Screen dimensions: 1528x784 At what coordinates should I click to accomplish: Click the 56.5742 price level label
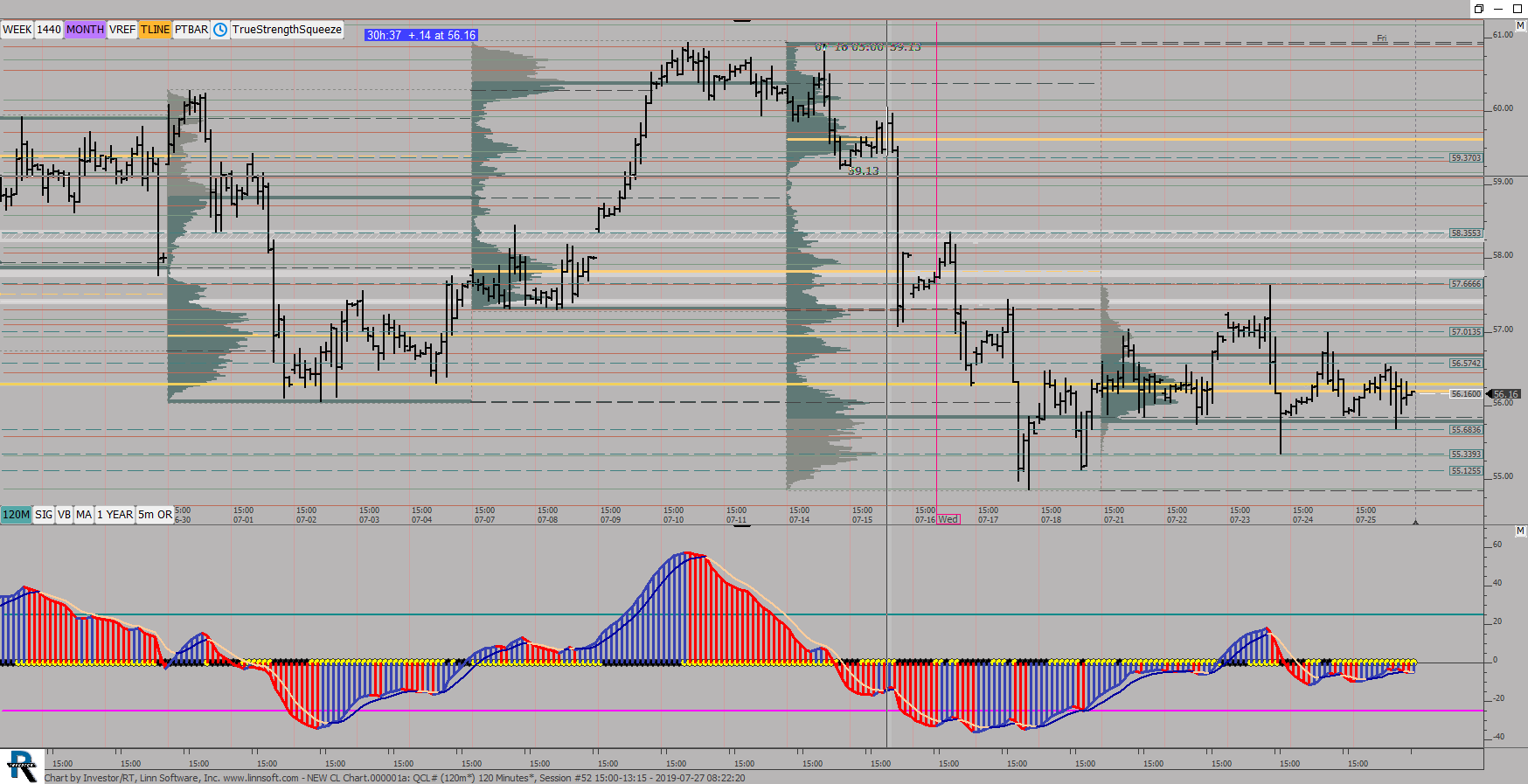click(x=1466, y=364)
